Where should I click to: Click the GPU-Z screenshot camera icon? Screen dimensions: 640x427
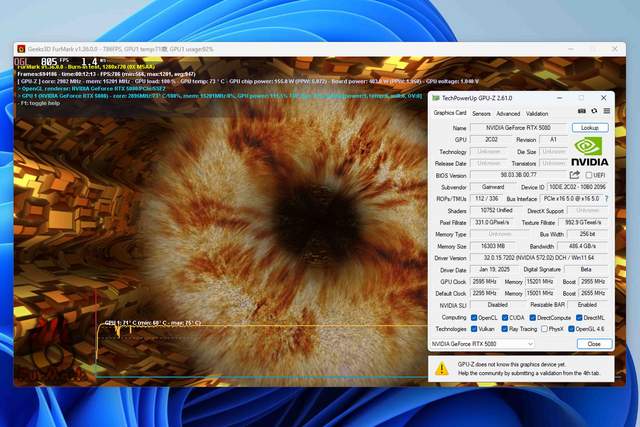pyautogui.click(x=582, y=111)
